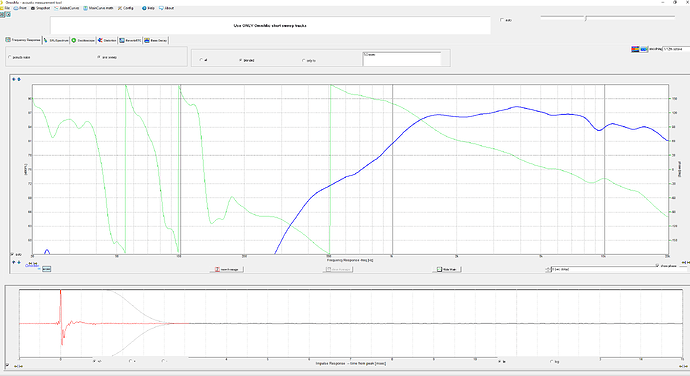Click the msec input box

coord(401,59)
